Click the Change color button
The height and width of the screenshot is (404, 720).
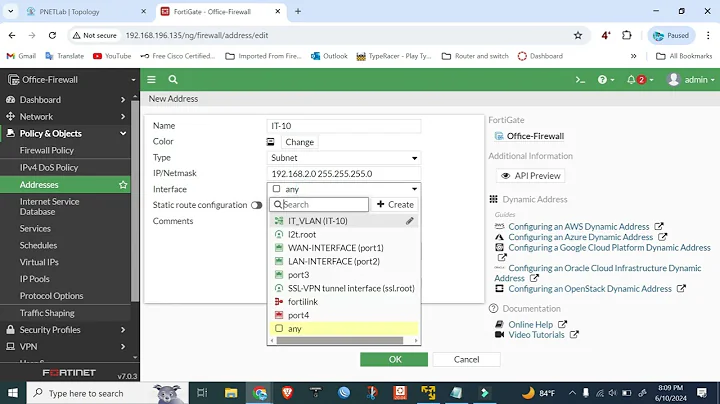(x=299, y=142)
